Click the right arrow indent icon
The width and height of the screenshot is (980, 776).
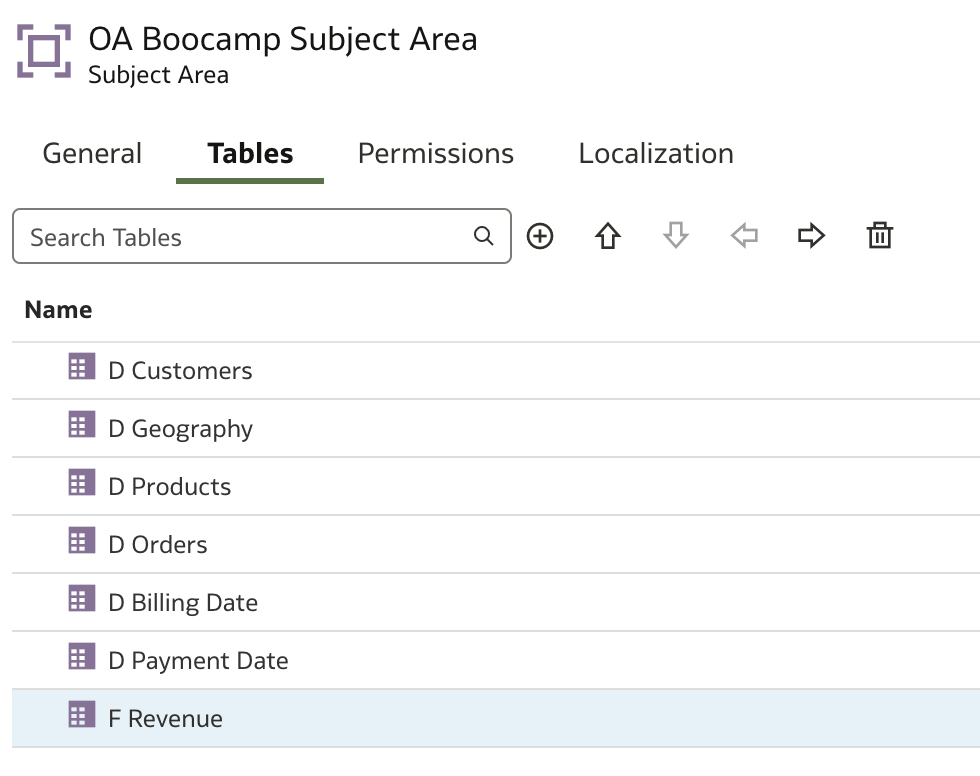pyautogui.click(x=811, y=236)
